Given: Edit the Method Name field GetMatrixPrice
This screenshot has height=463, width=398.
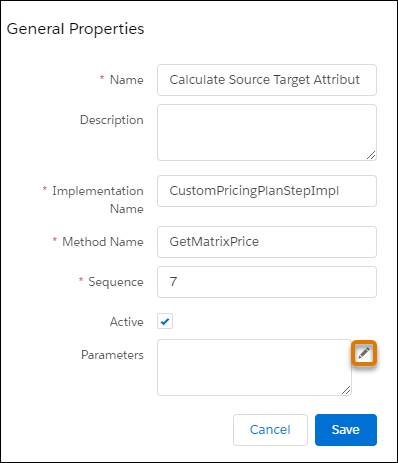Looking at the screenshot, I should [x=267, y=242].
